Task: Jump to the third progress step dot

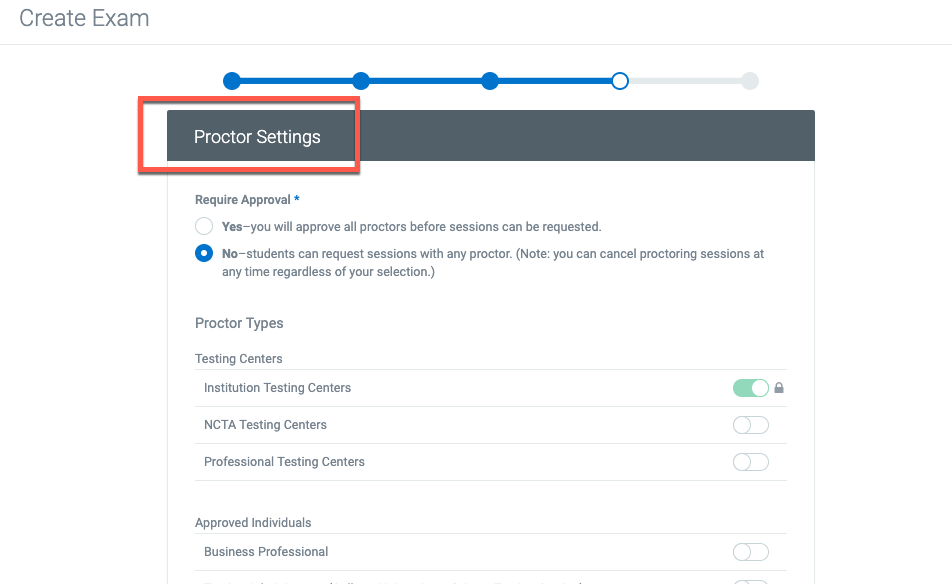Action: [x=490, y=81]
